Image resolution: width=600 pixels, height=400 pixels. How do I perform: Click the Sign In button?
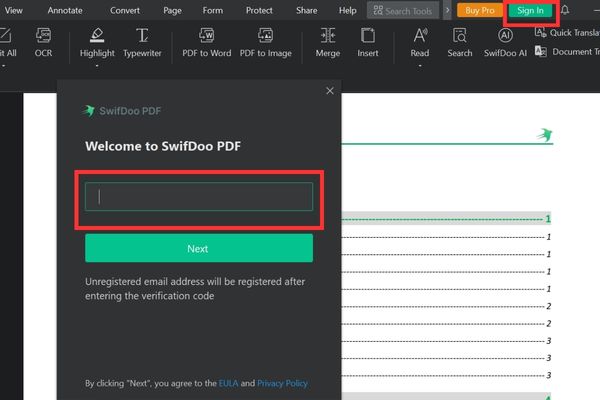530,10
